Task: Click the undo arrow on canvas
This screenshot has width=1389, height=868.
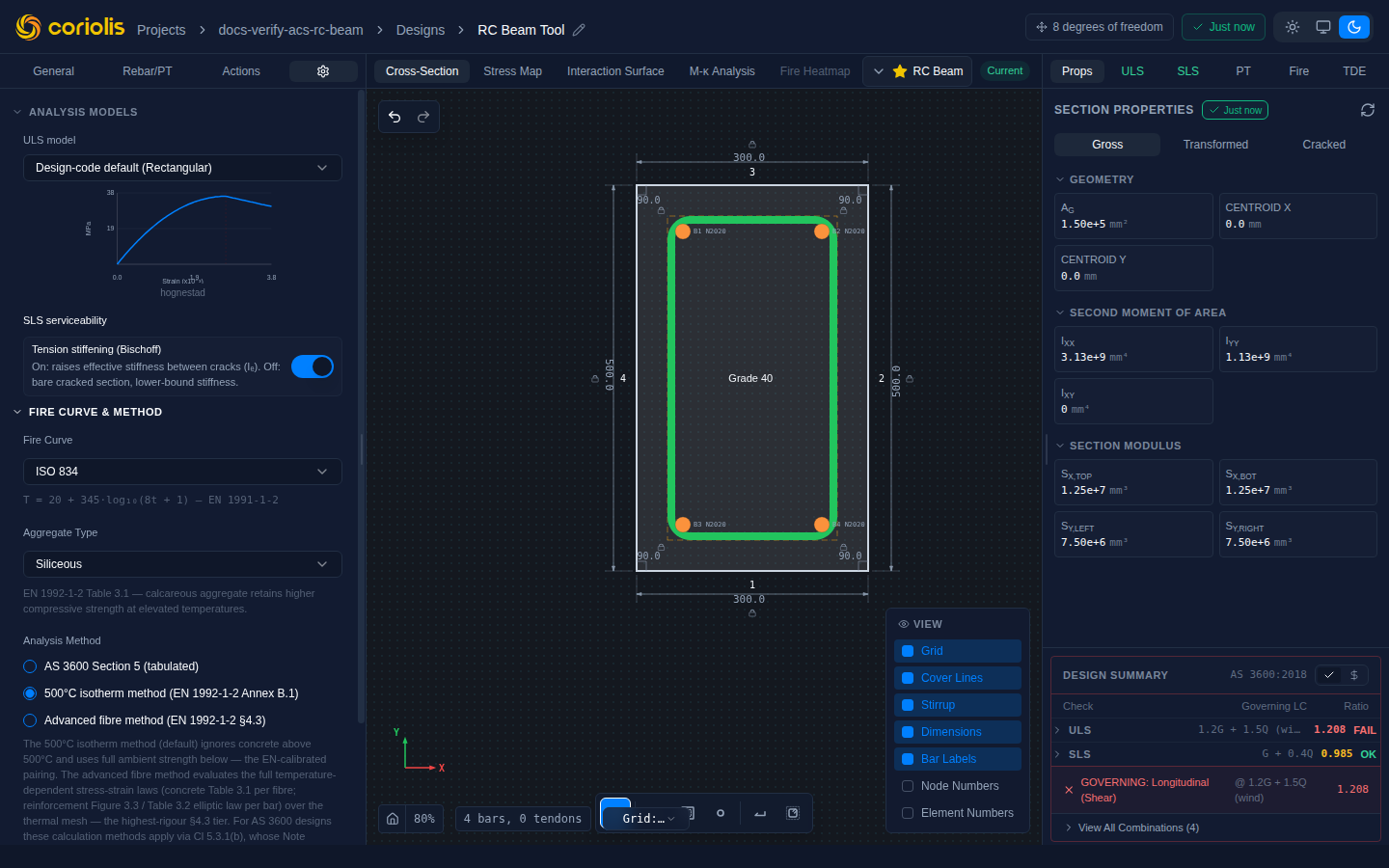Action: pyautogui.click(x=395, y=117)
